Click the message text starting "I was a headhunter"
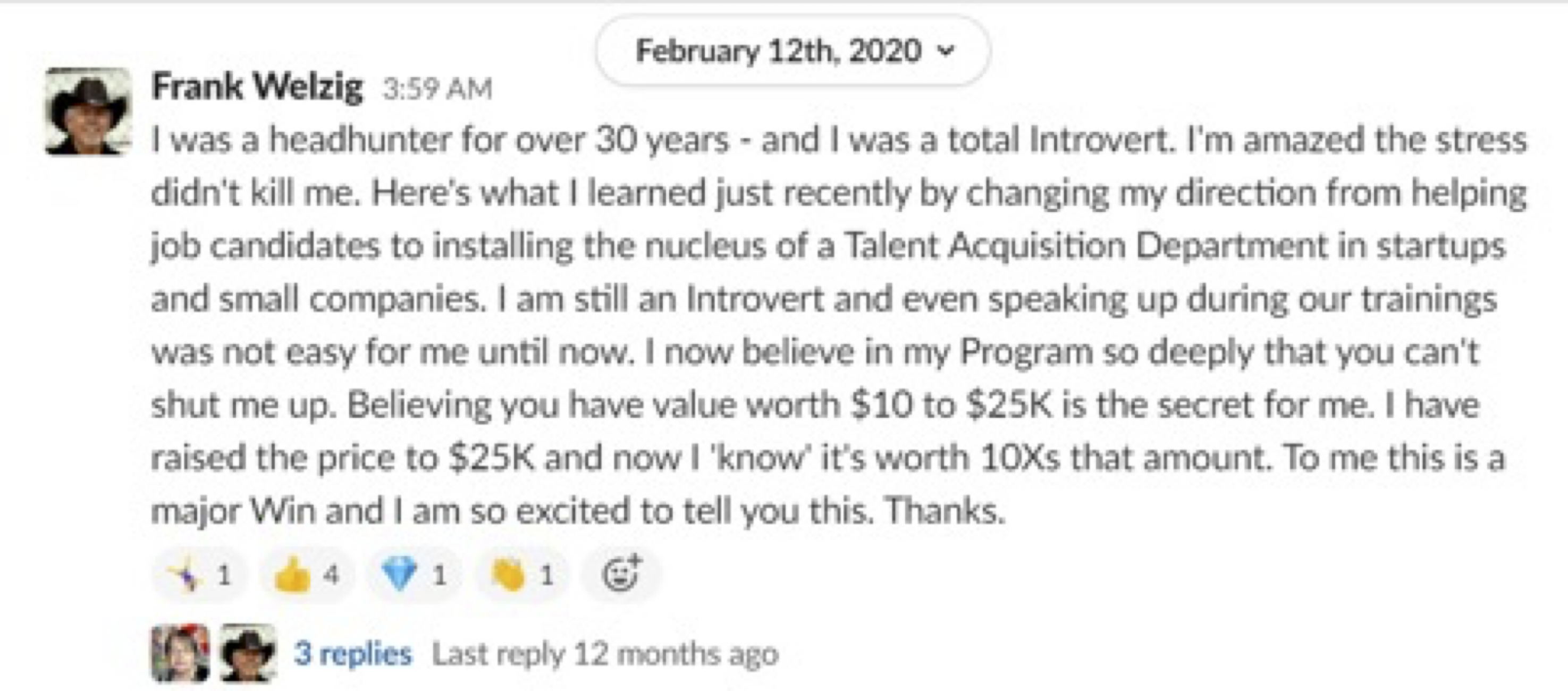This screenshot has height=691, width=1568. coord(439,140)
